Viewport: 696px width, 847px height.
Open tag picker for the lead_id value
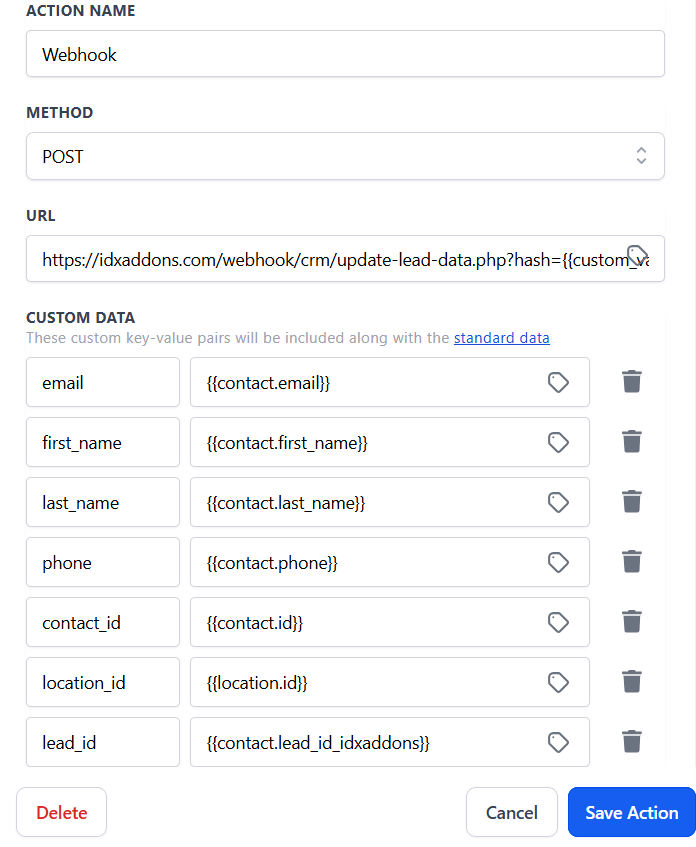pyautogui.click(x=558, y=742)
